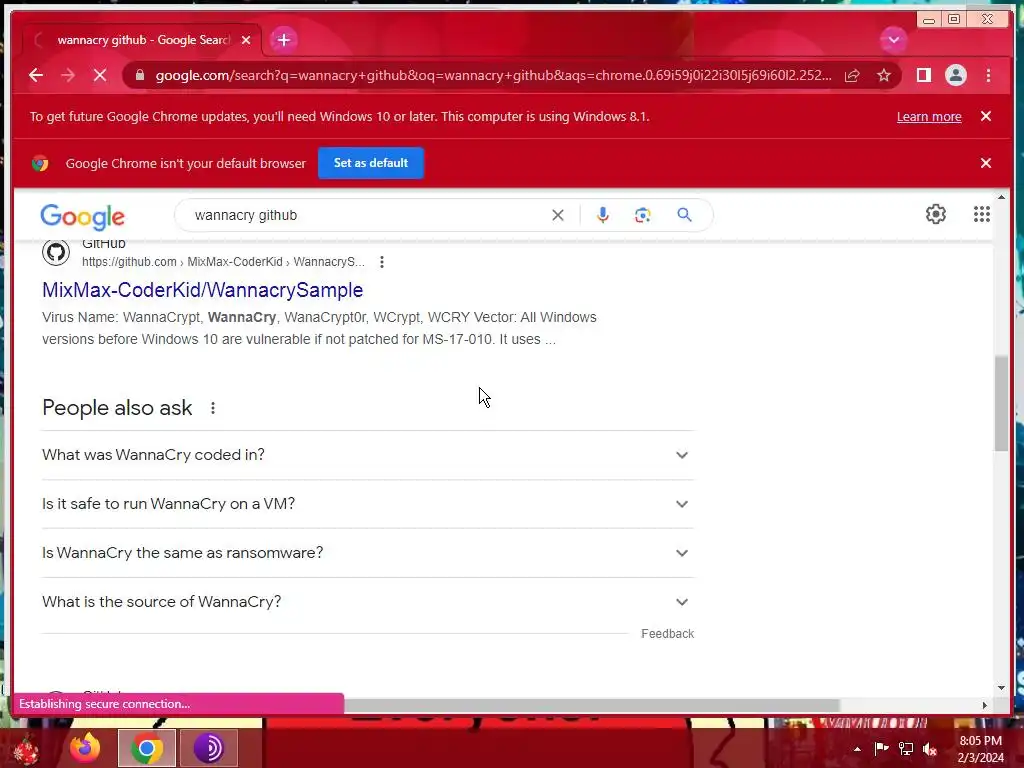Open the Google apps grid
Screen dimensions: 1024x768
[982, 214]
